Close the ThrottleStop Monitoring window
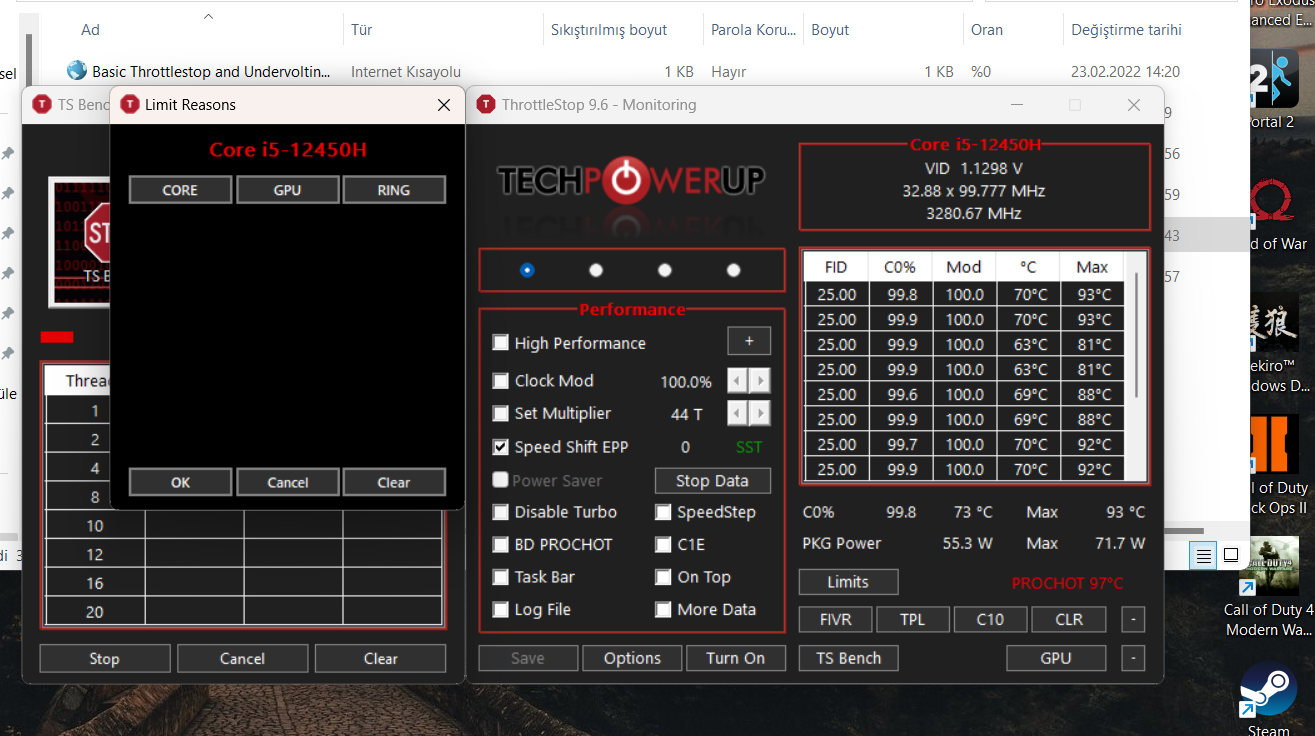 [1133, 105]
